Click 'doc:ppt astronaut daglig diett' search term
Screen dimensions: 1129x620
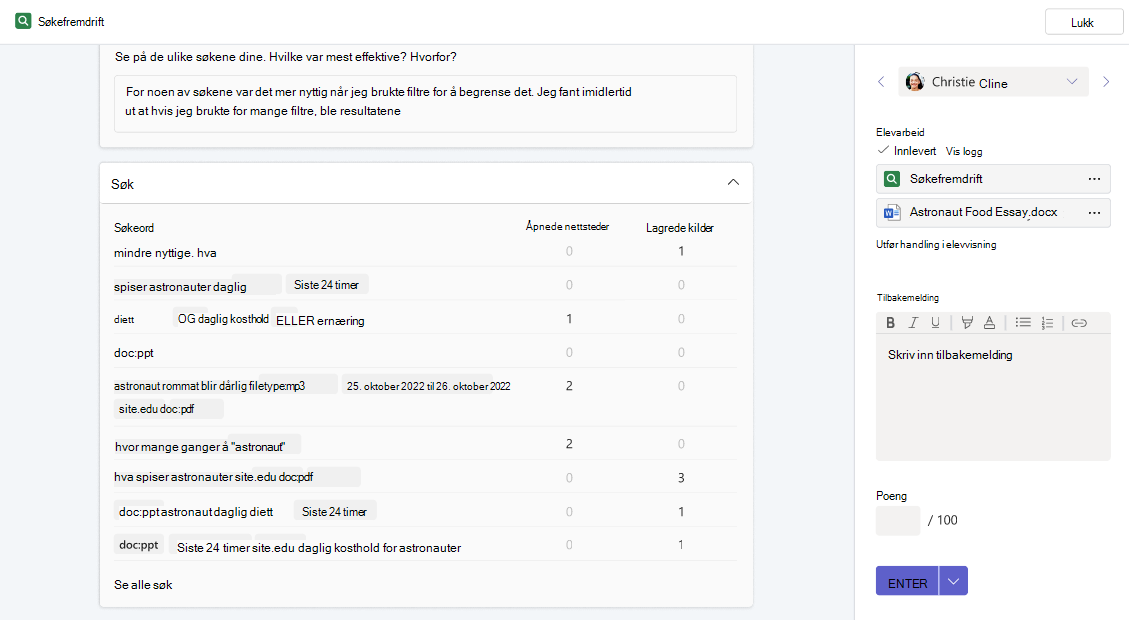(x=196, y=512)
